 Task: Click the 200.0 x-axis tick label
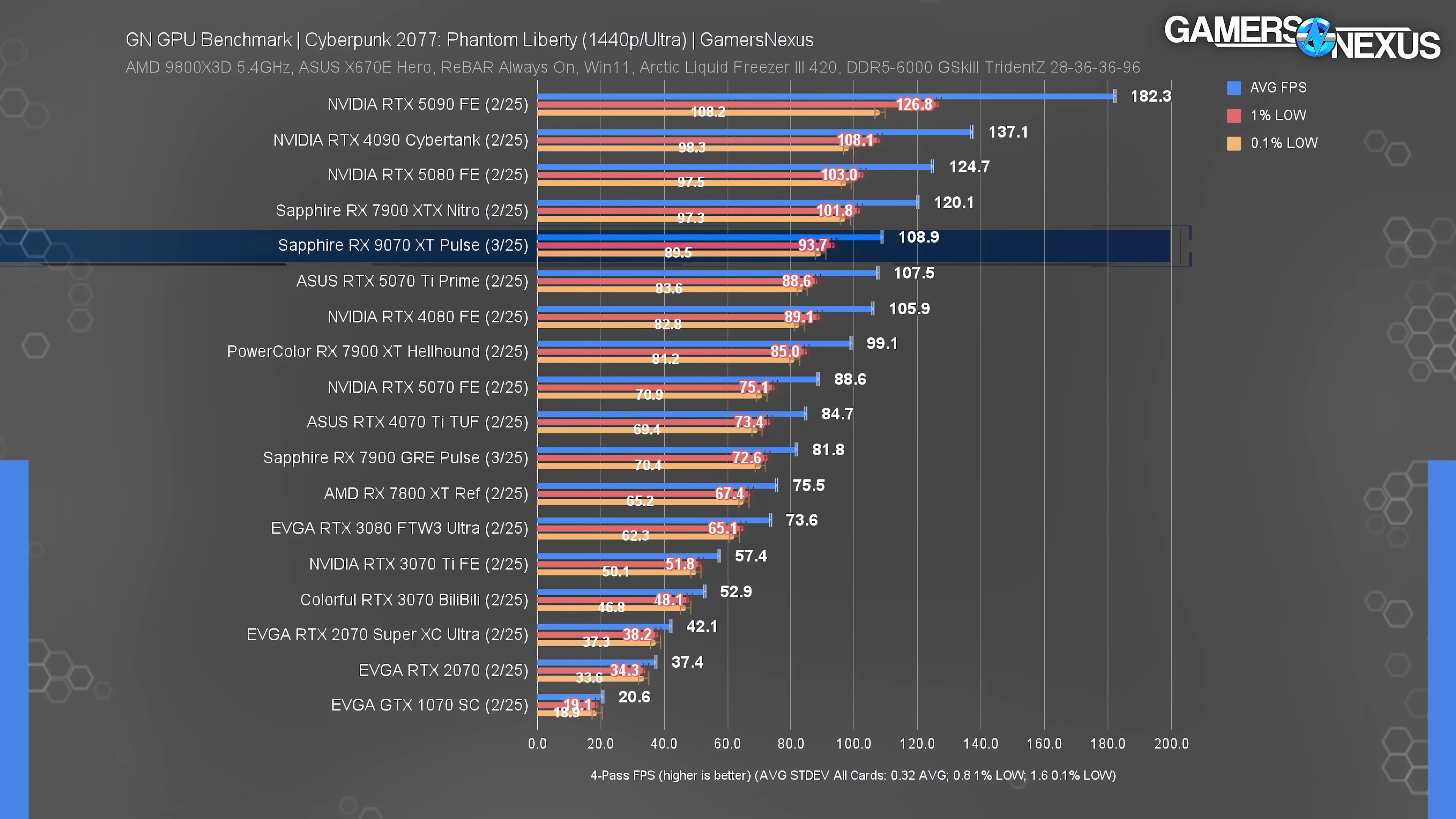pyautogui.click(x=1172, y=744)
